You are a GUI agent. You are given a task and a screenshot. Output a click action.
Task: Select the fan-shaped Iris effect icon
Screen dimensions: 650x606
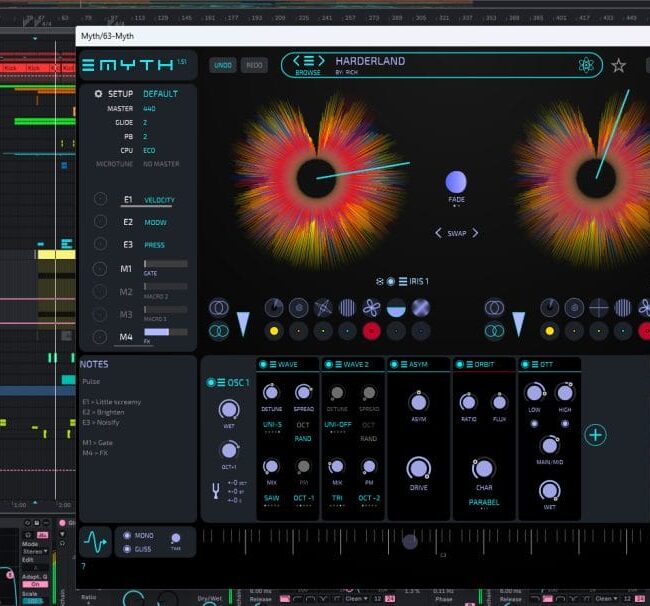pyautogui.click(x=370, y=308)
